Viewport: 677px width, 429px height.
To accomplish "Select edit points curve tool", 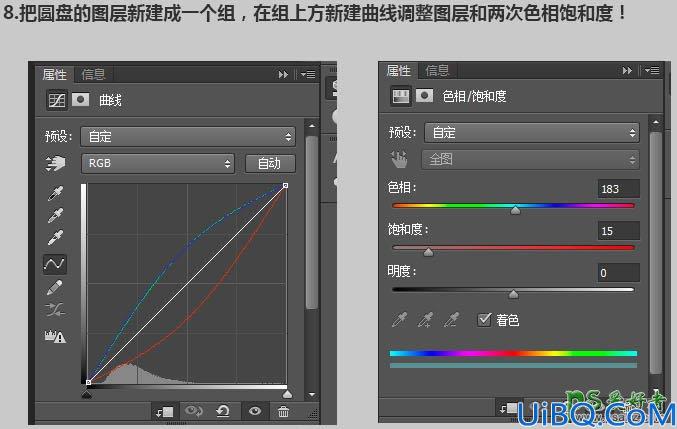I will [x=55, y=264].
